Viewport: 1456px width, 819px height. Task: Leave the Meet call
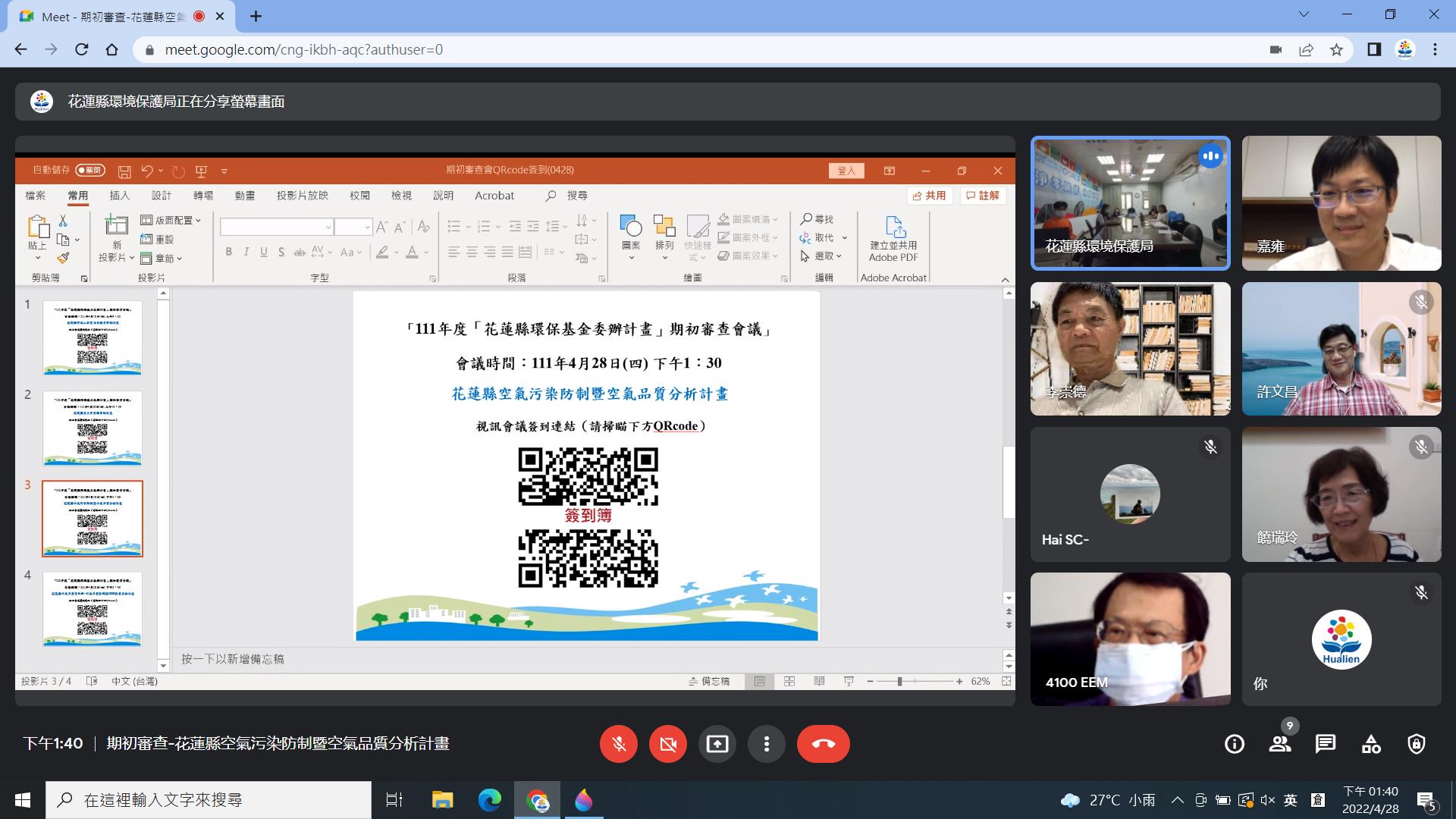(x=824, y=744)
